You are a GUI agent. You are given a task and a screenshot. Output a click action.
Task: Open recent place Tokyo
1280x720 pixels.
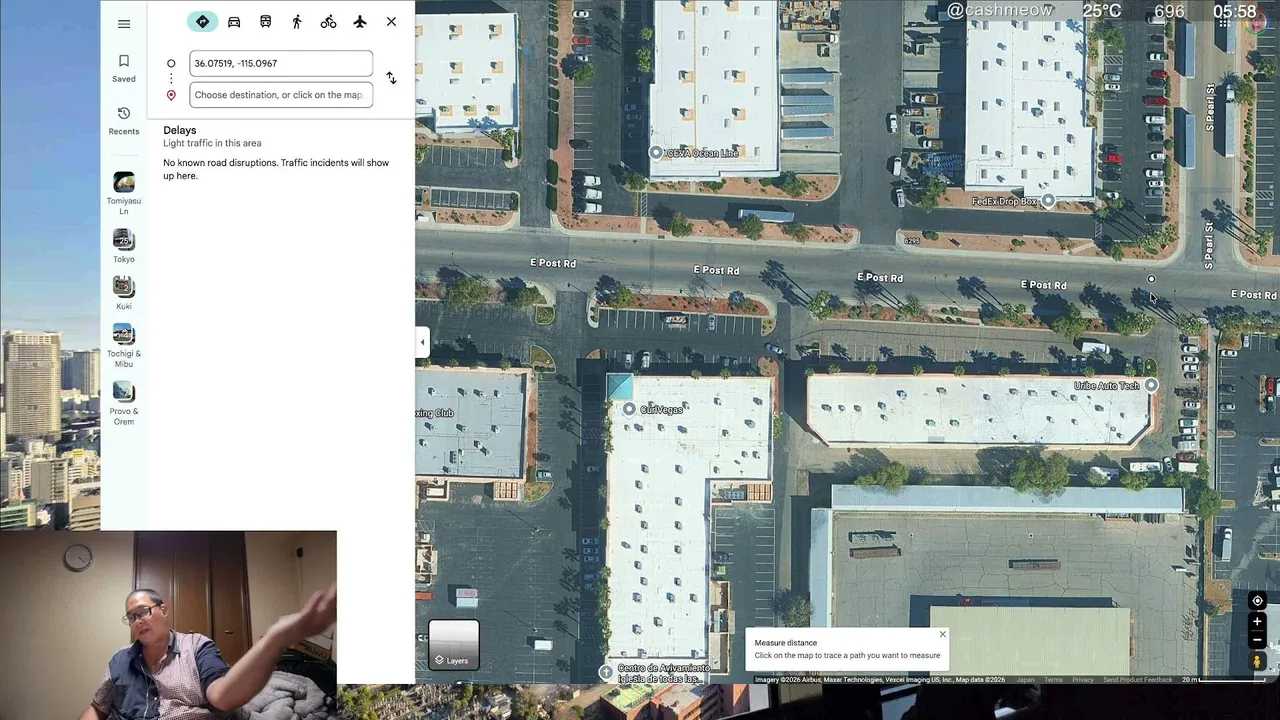point(124,246)
